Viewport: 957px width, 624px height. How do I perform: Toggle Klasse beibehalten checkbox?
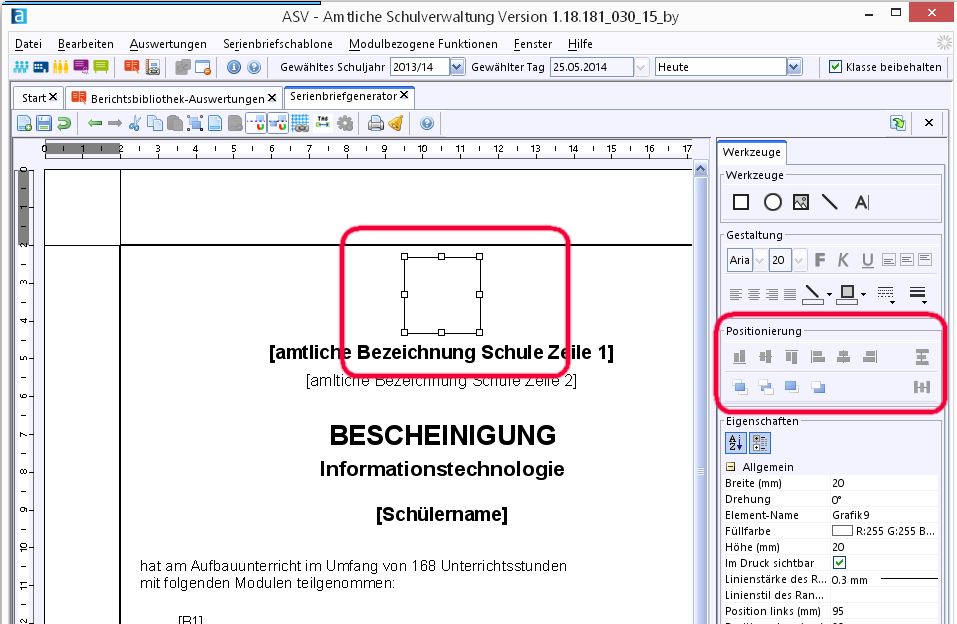click(x=835, y=67)
